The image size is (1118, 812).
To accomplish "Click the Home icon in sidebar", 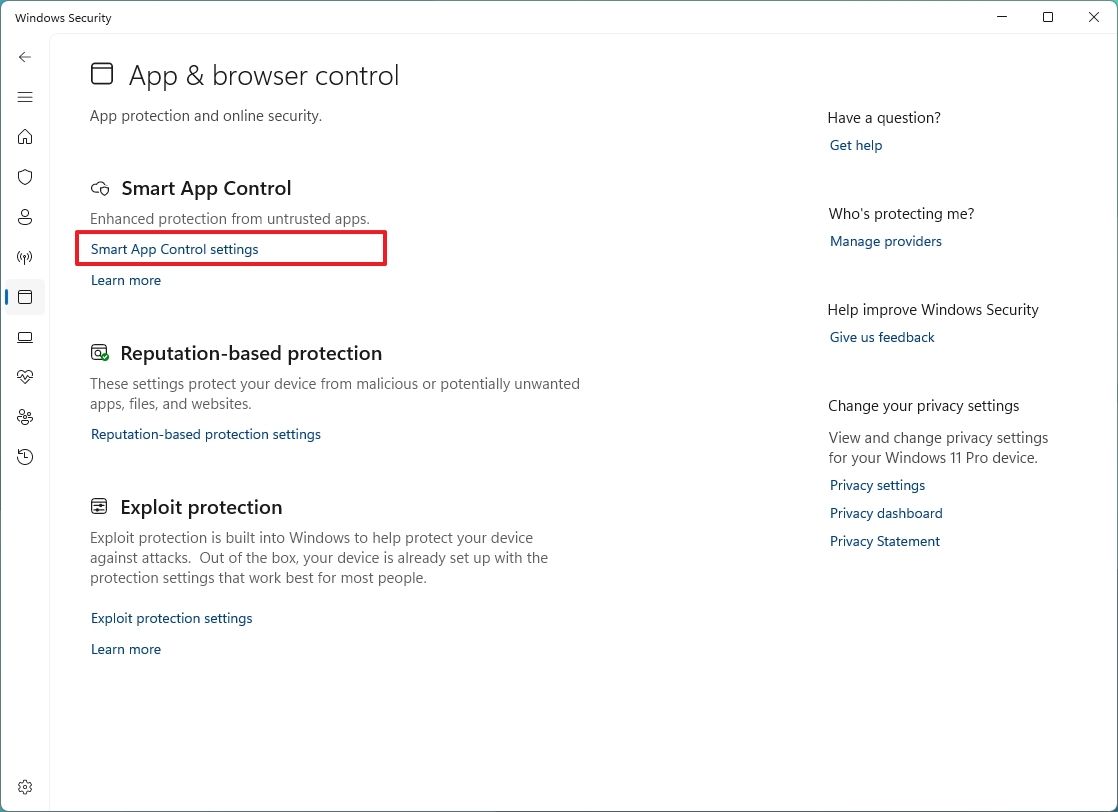I will click(25, 137).
